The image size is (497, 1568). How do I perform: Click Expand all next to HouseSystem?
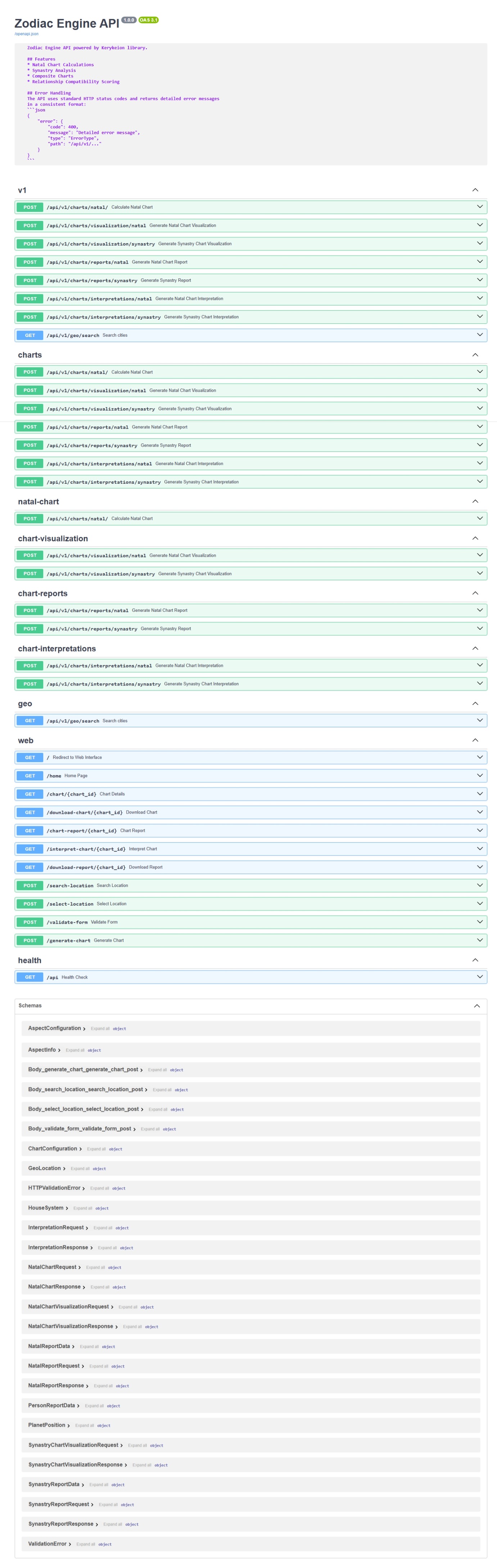coord(83,1208)
